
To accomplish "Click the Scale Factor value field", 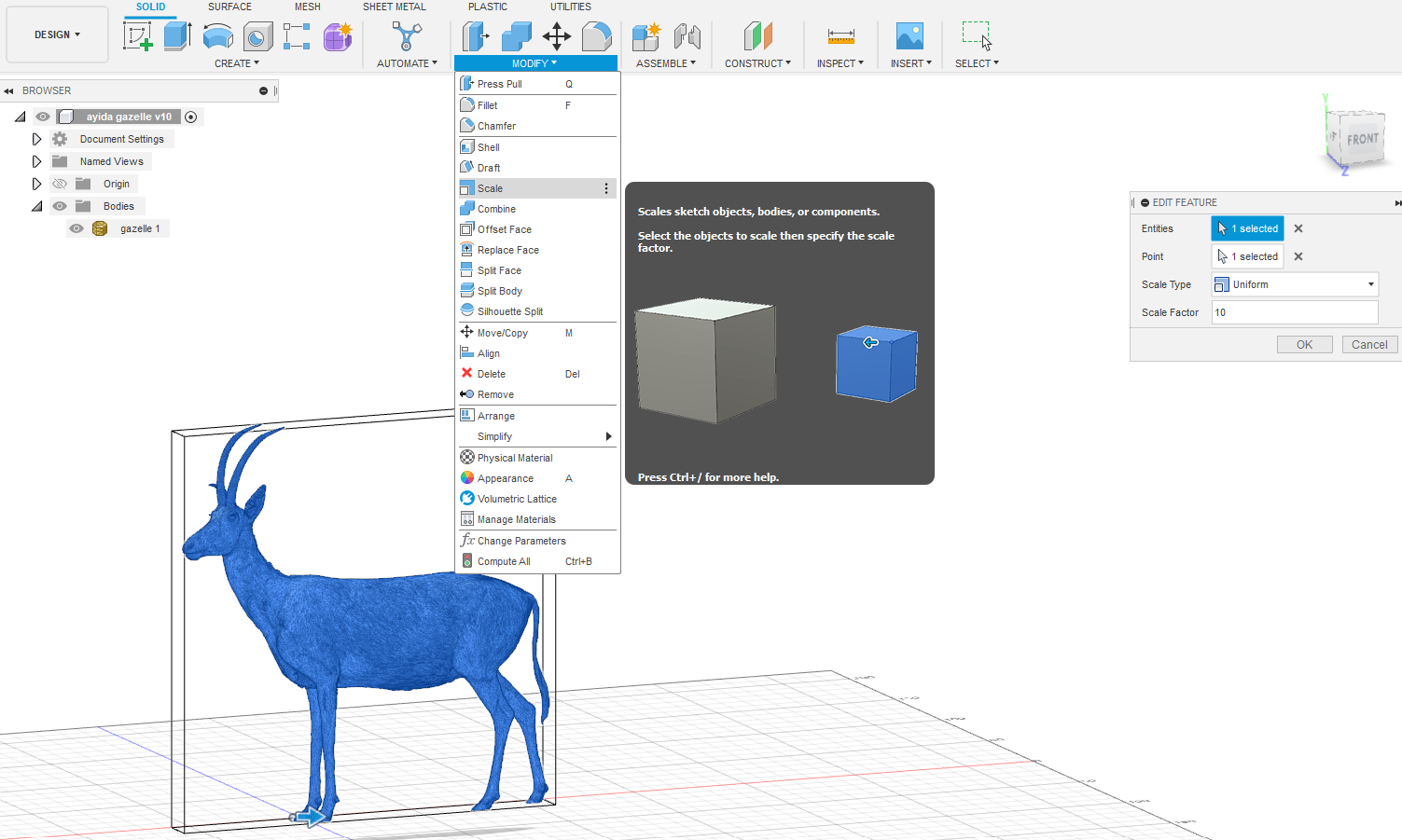I will point(1295,311).
